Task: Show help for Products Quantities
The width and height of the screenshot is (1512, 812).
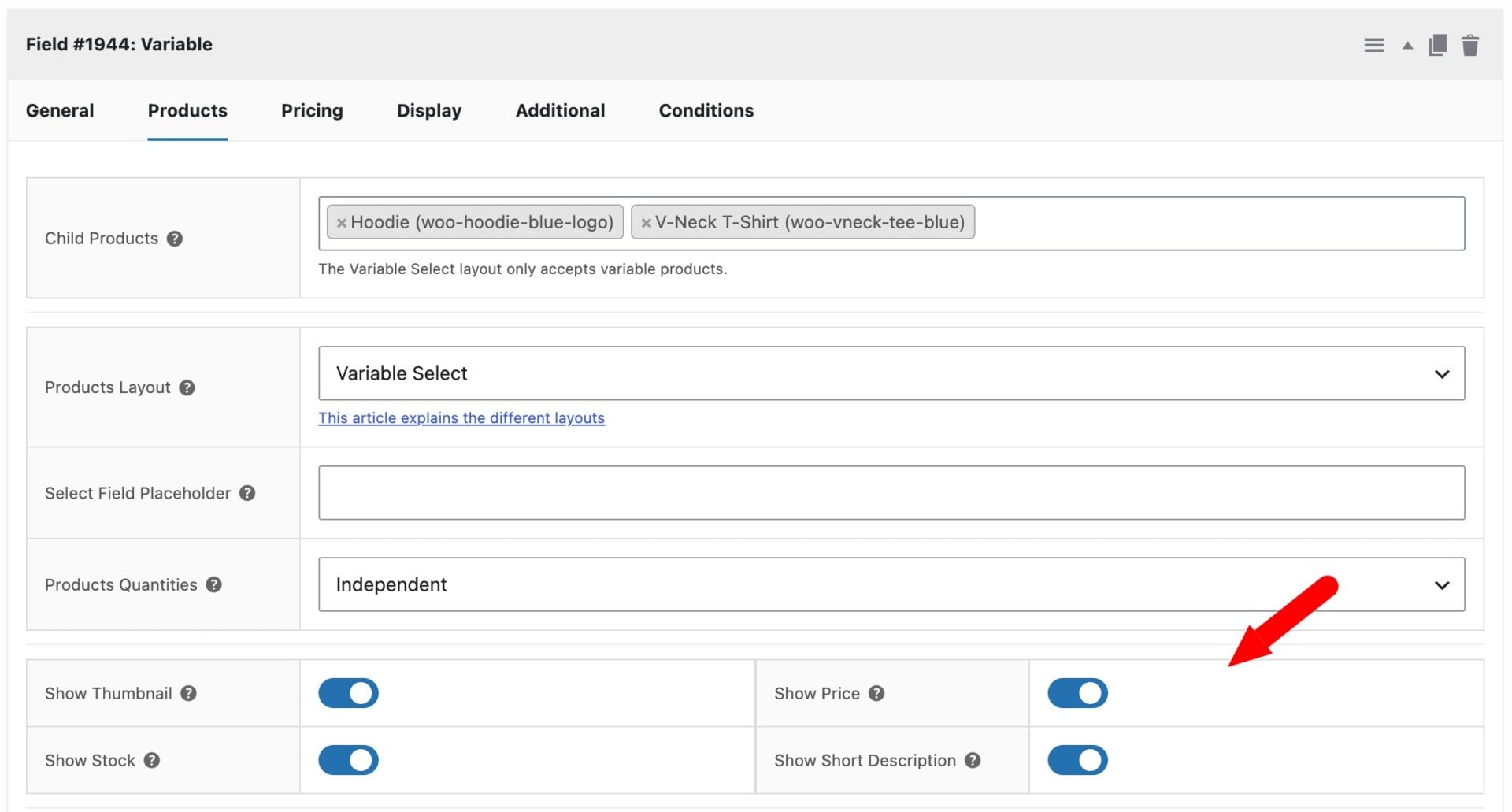Action: pos(213,584)
